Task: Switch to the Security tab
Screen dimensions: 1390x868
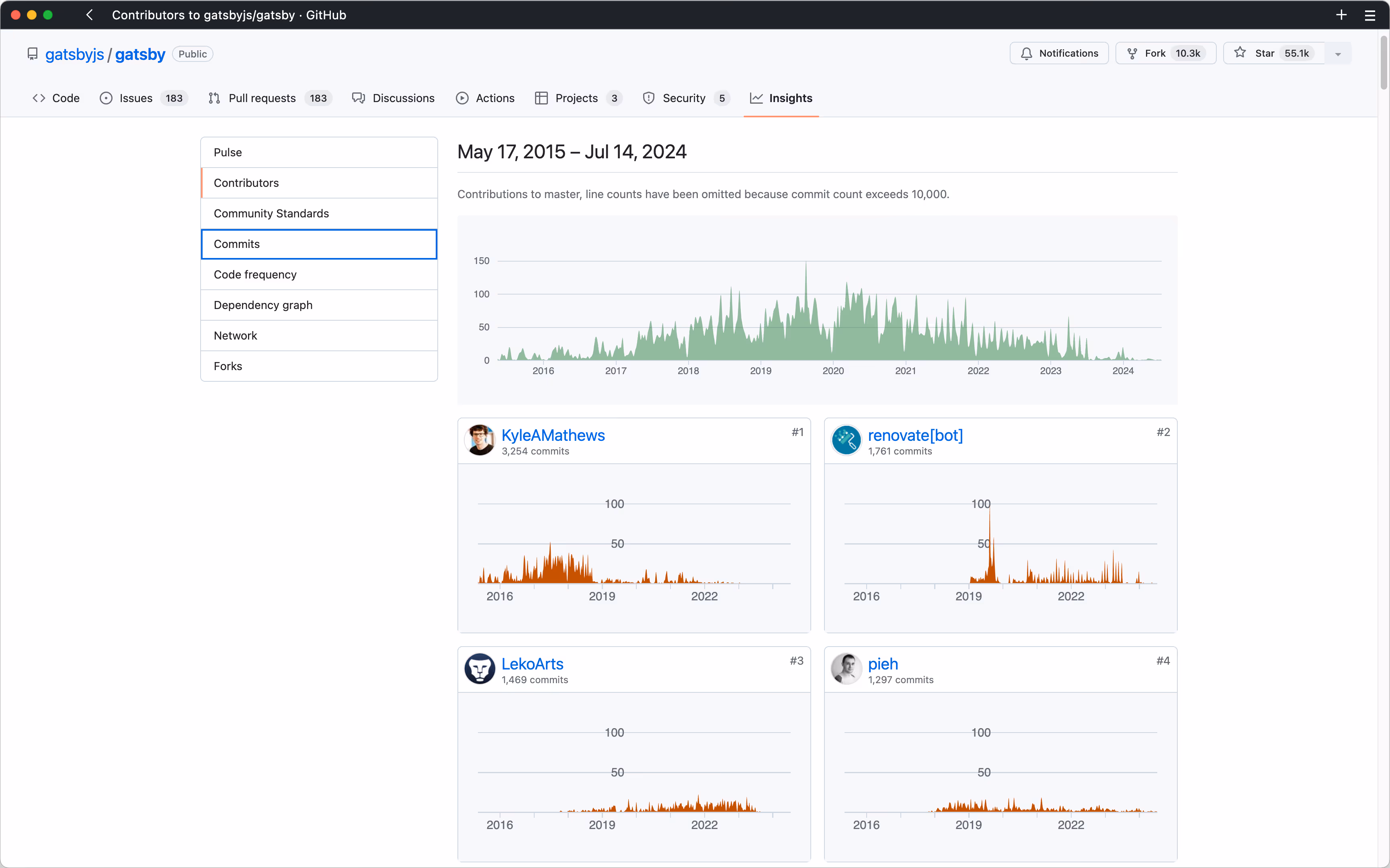Action: (x=685, y=98)
